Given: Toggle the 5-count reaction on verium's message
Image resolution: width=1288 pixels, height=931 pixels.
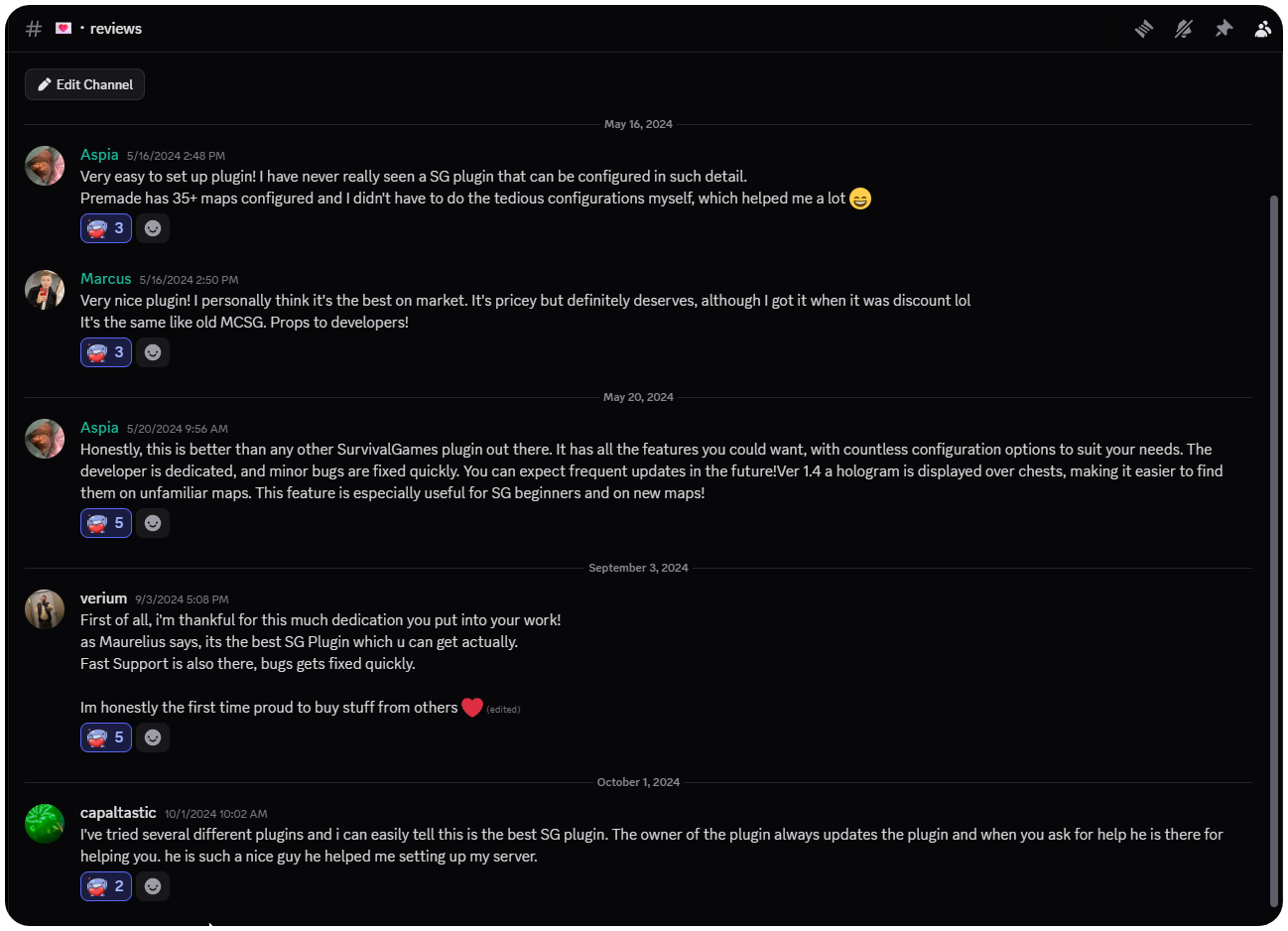Looking at the screenshot, I should tap(106, 737).
